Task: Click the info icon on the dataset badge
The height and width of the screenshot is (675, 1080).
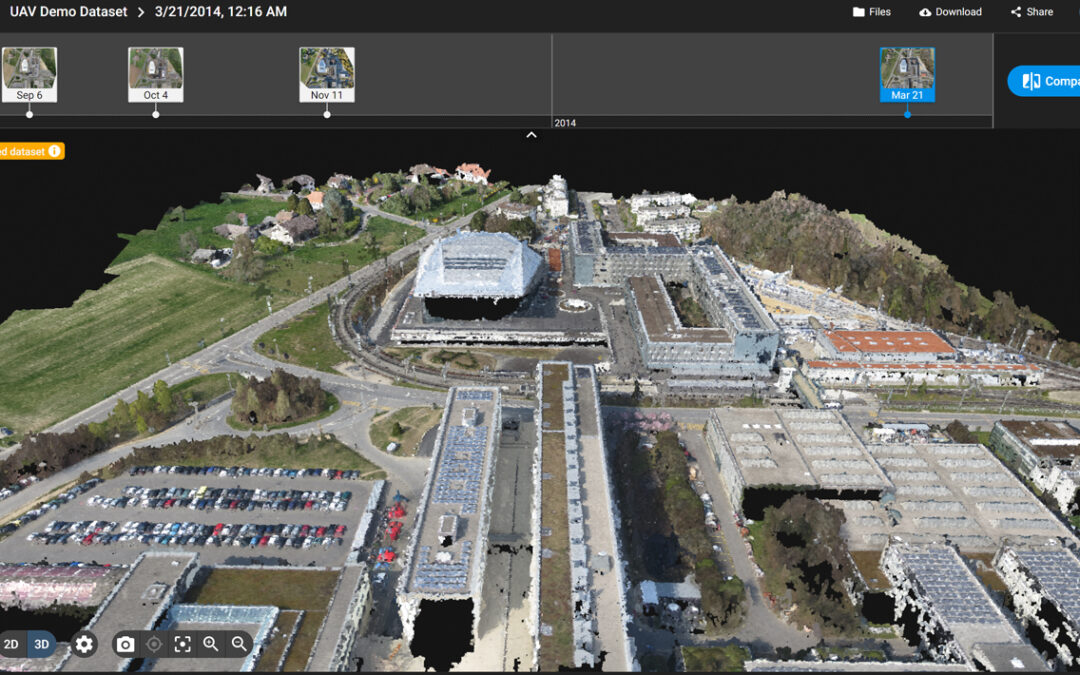Action: (54, 150)
